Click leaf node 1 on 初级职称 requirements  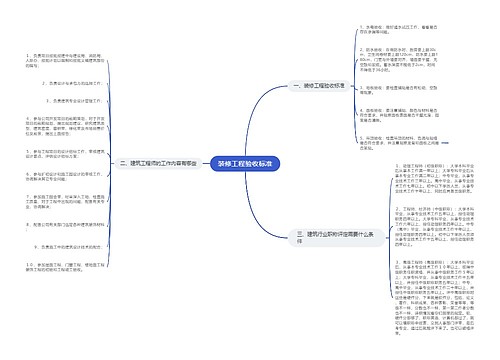(x=434, y=178)
